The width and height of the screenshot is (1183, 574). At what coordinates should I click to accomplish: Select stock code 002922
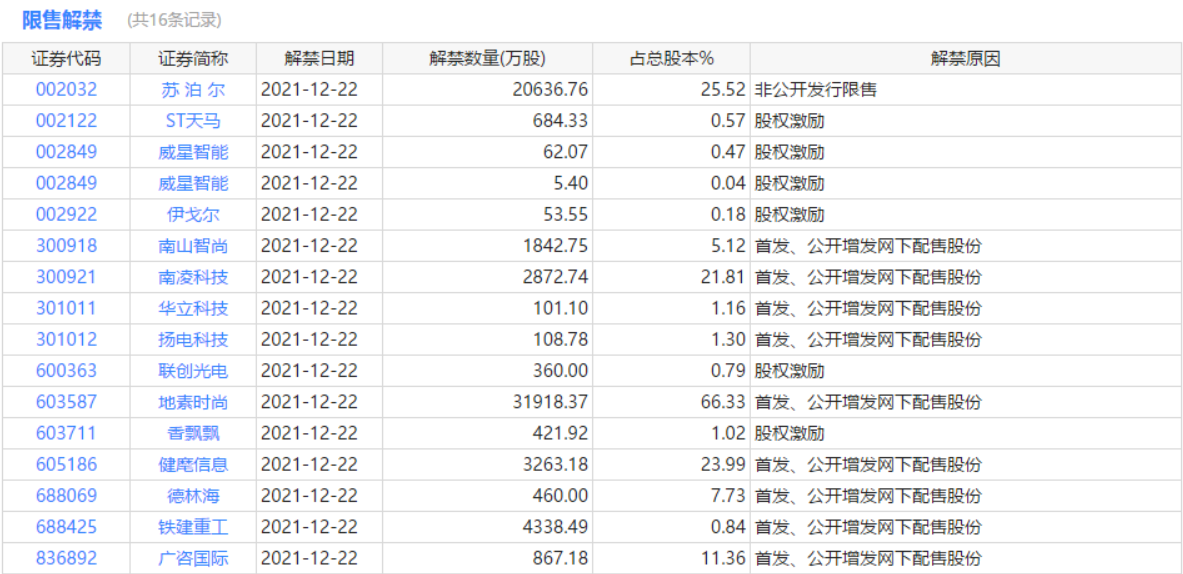pyautogui.click(x=66, y=215)
